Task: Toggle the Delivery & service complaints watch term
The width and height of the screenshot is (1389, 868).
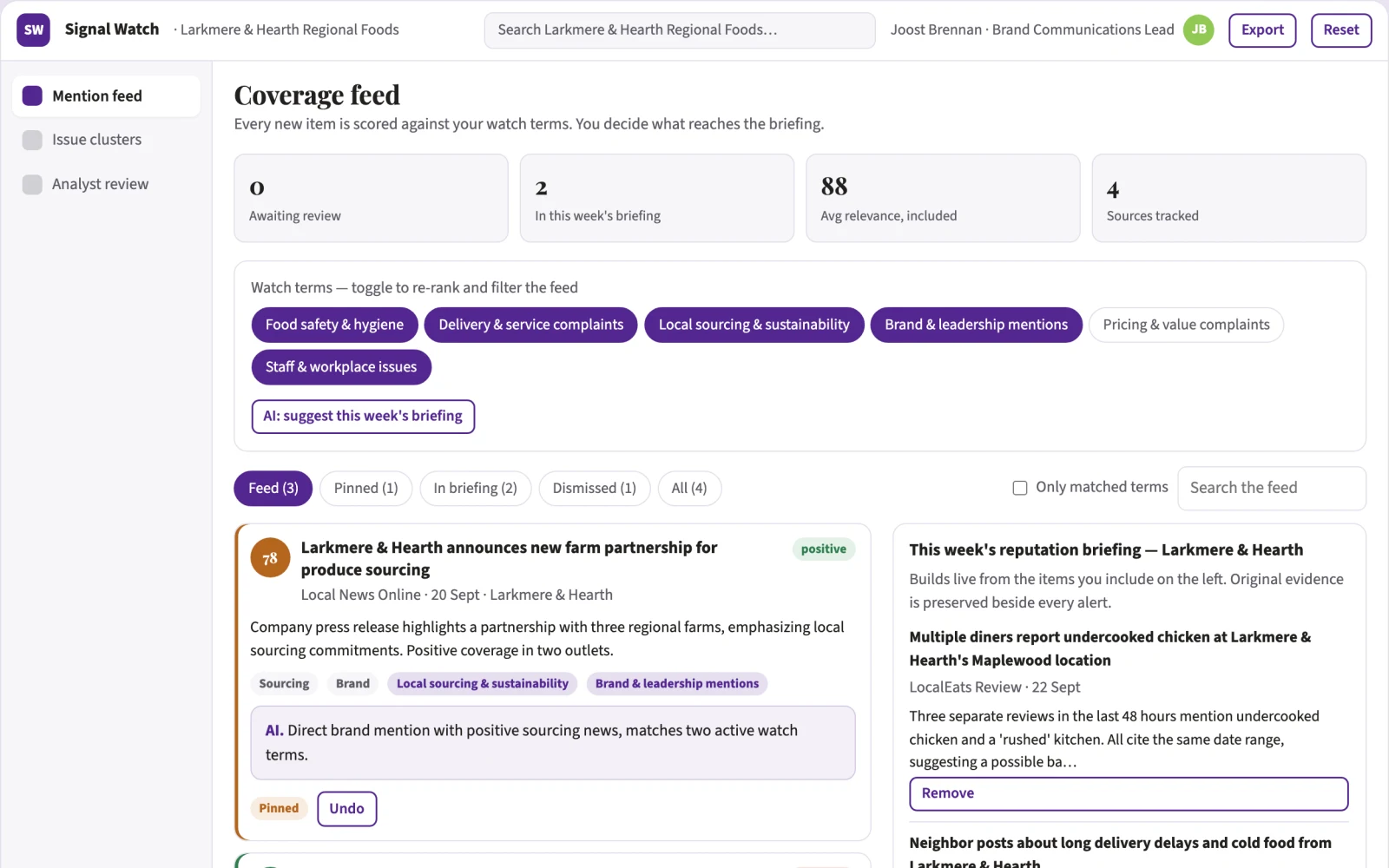Action: click(530, 325)
